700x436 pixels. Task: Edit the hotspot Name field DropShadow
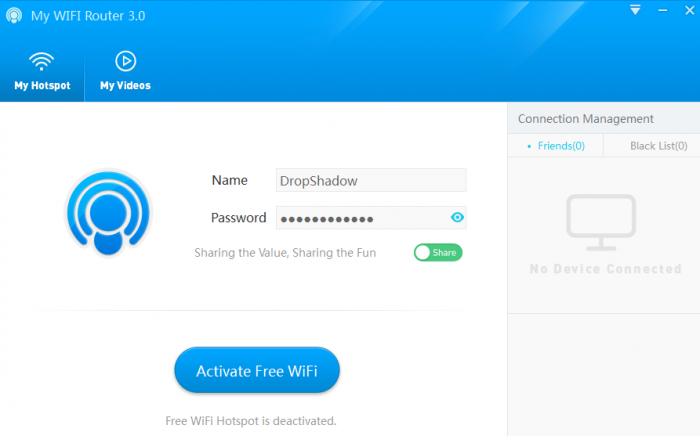pyautogui.click(x=371, y=180)
